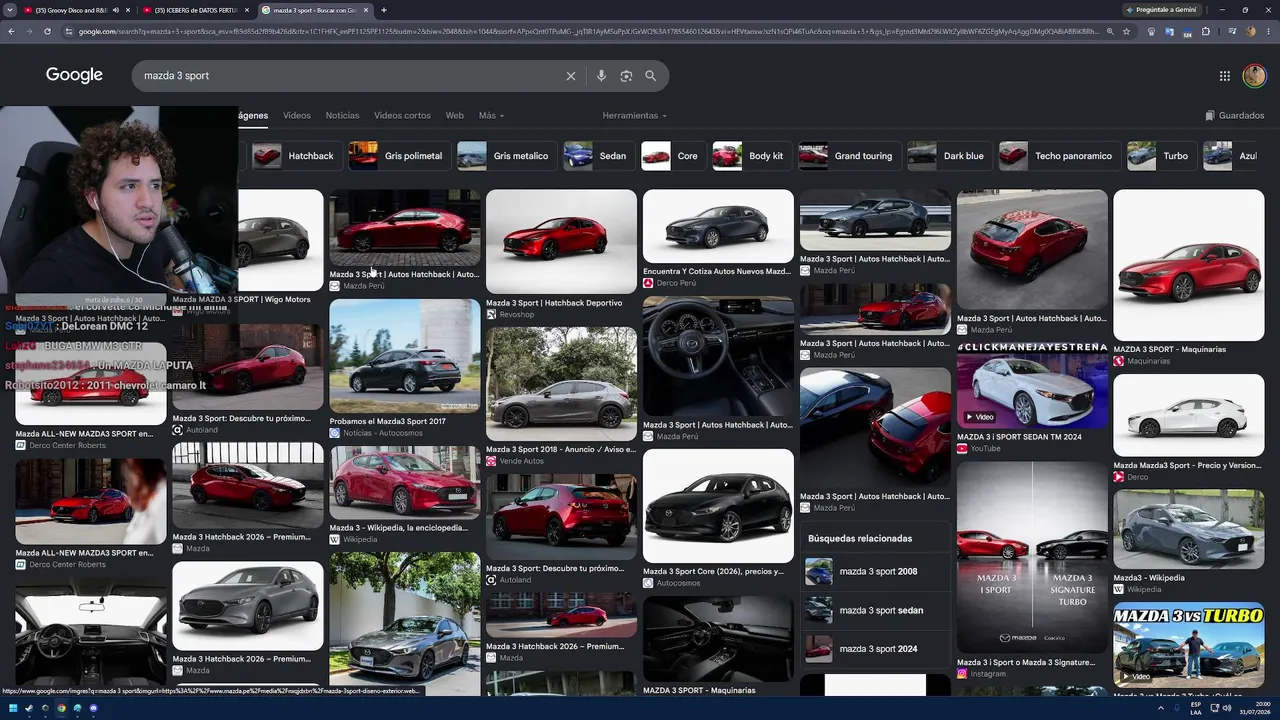Filter by the Body kit chip
Screen dimensions: 1280x720
point(751,156)
